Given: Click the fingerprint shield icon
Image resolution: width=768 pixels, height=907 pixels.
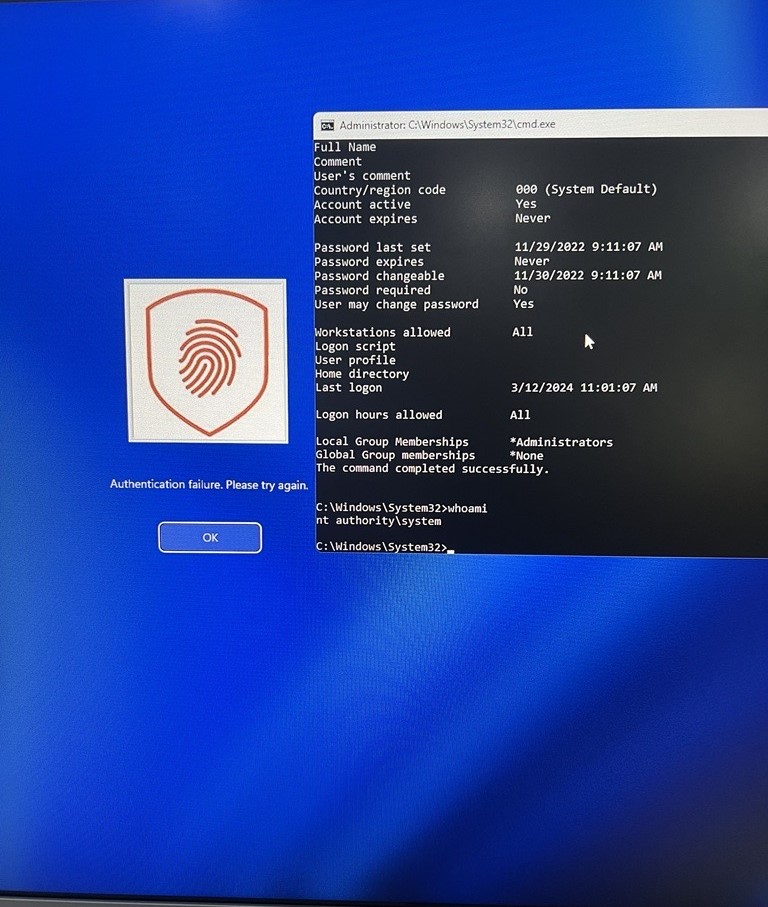Looking at the screenshot, I should (206, 360).
